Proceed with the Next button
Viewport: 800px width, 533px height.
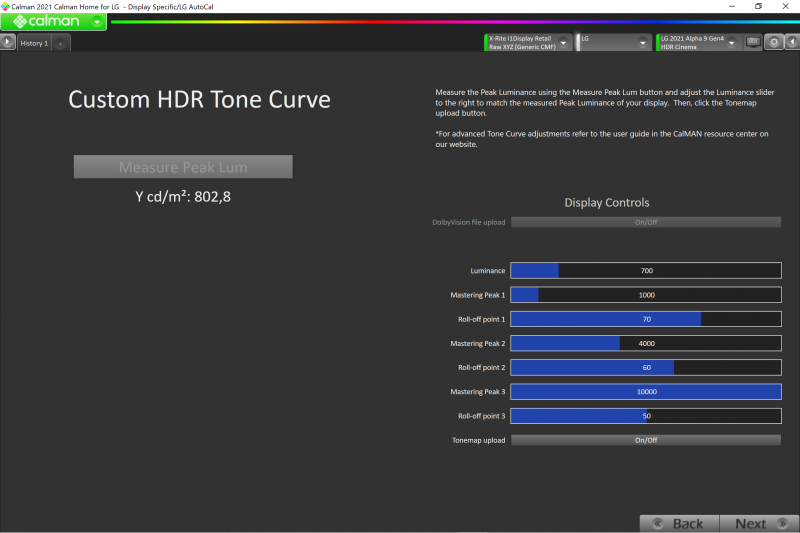pos(759,523)
